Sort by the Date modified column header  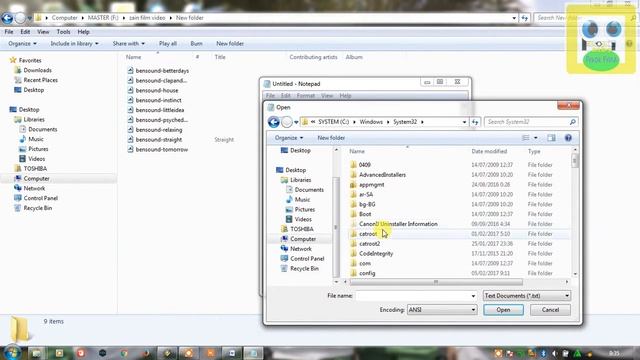(x=489, y=151)
